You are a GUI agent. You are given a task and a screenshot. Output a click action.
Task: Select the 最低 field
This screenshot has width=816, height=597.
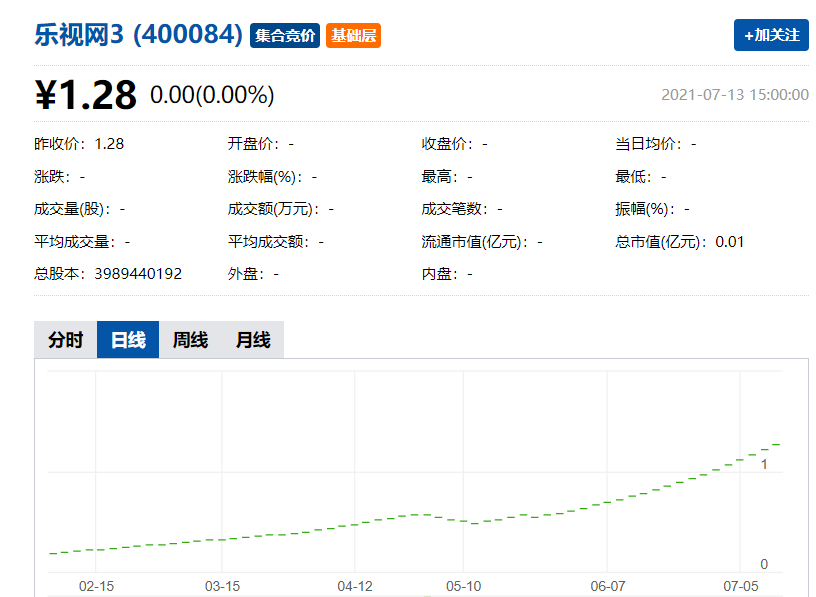pos(641,176)
